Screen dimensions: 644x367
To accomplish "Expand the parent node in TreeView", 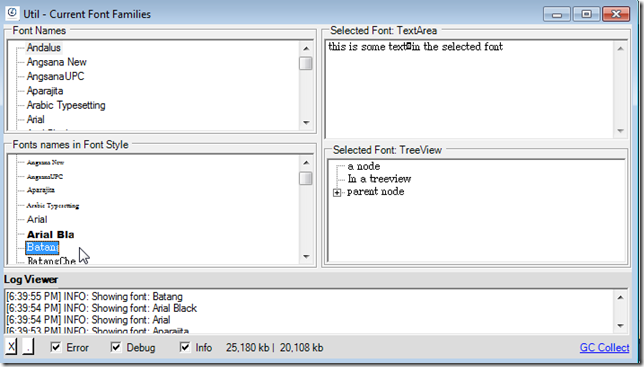I will [337, 193].
